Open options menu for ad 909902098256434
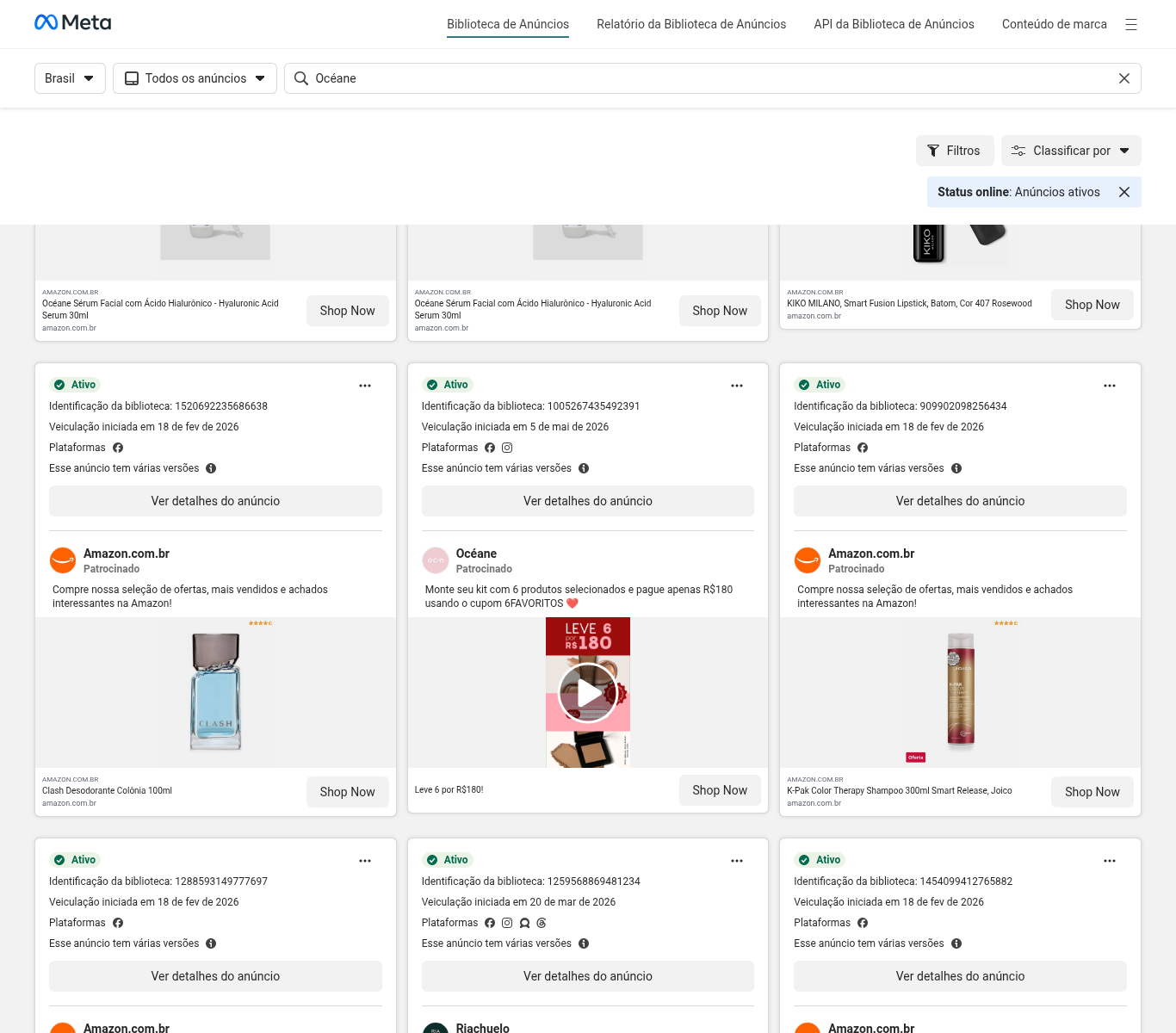The height and width of the screenshot is (1033, 1176). [x=1110, y=386]
